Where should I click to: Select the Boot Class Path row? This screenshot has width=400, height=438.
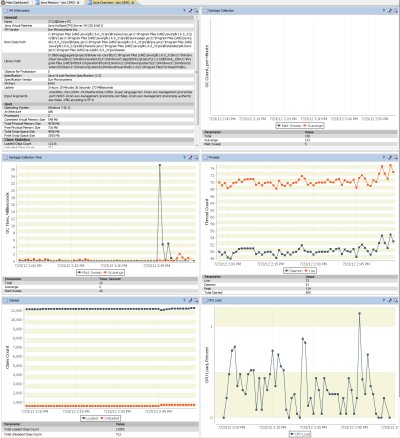tap(98, 42)
